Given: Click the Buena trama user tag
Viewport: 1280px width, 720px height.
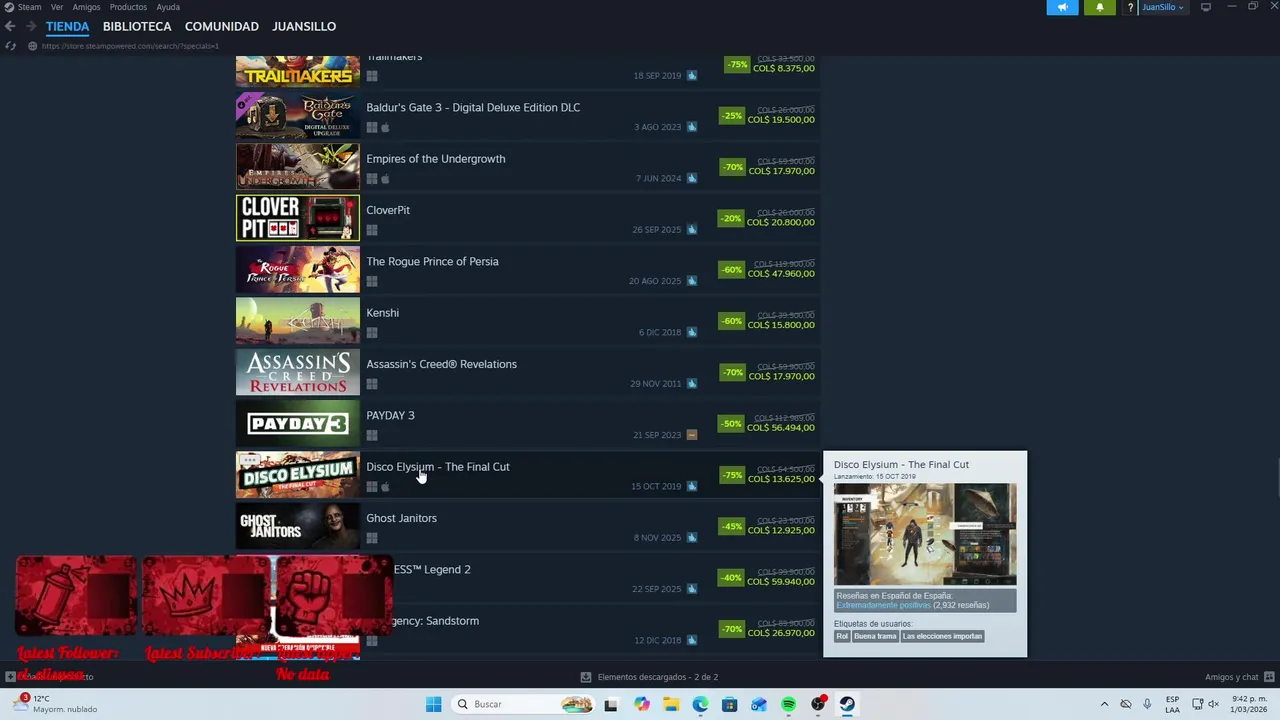Looking at the screenshot, I should click(875, 636).
